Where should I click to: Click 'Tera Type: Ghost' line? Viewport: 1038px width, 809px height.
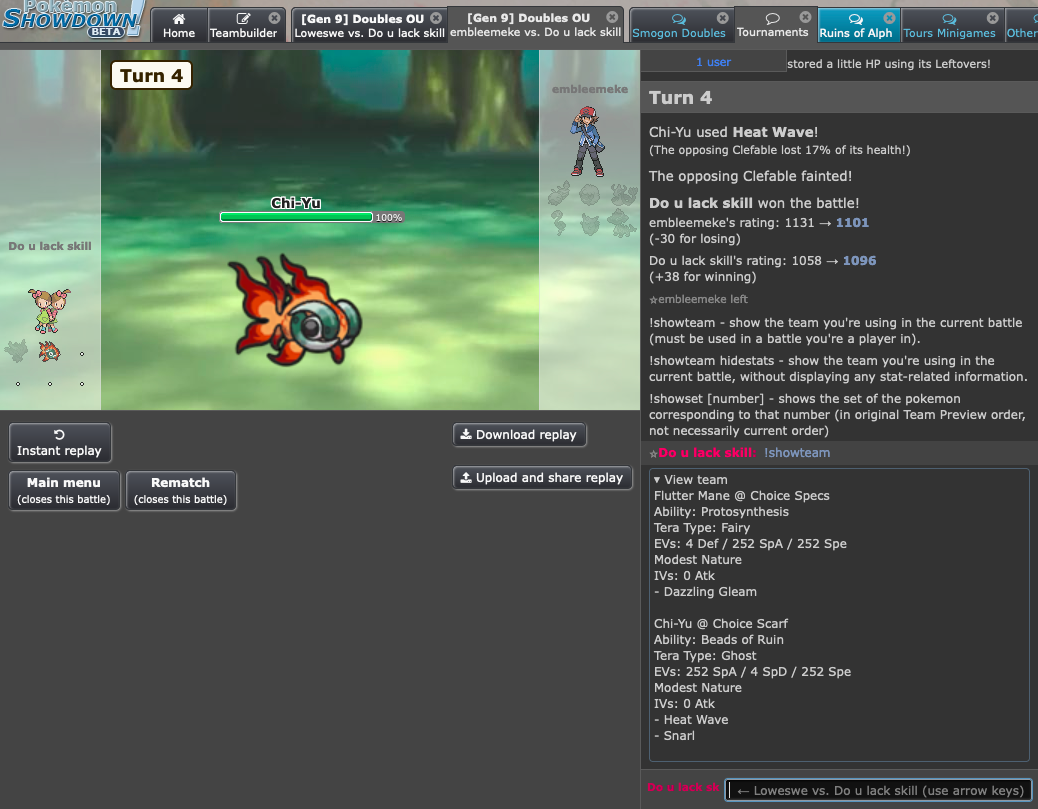tap(705, 655)
